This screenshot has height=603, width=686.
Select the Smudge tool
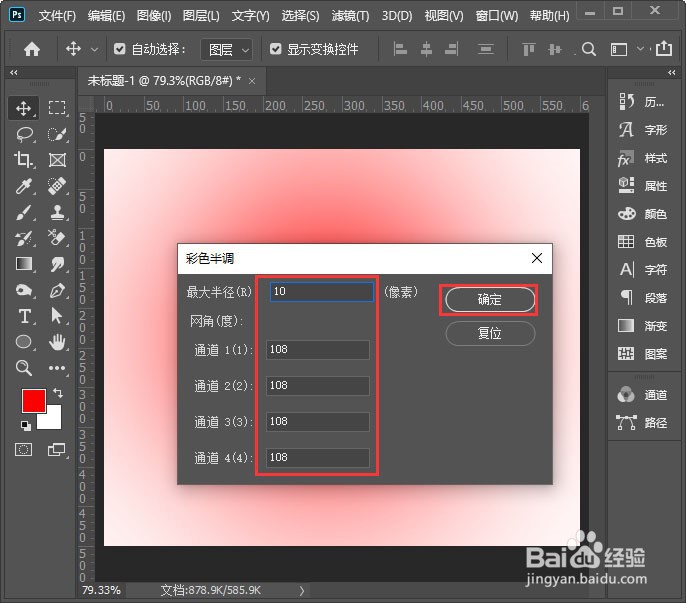pyautogui.click(x=57, y=264)
